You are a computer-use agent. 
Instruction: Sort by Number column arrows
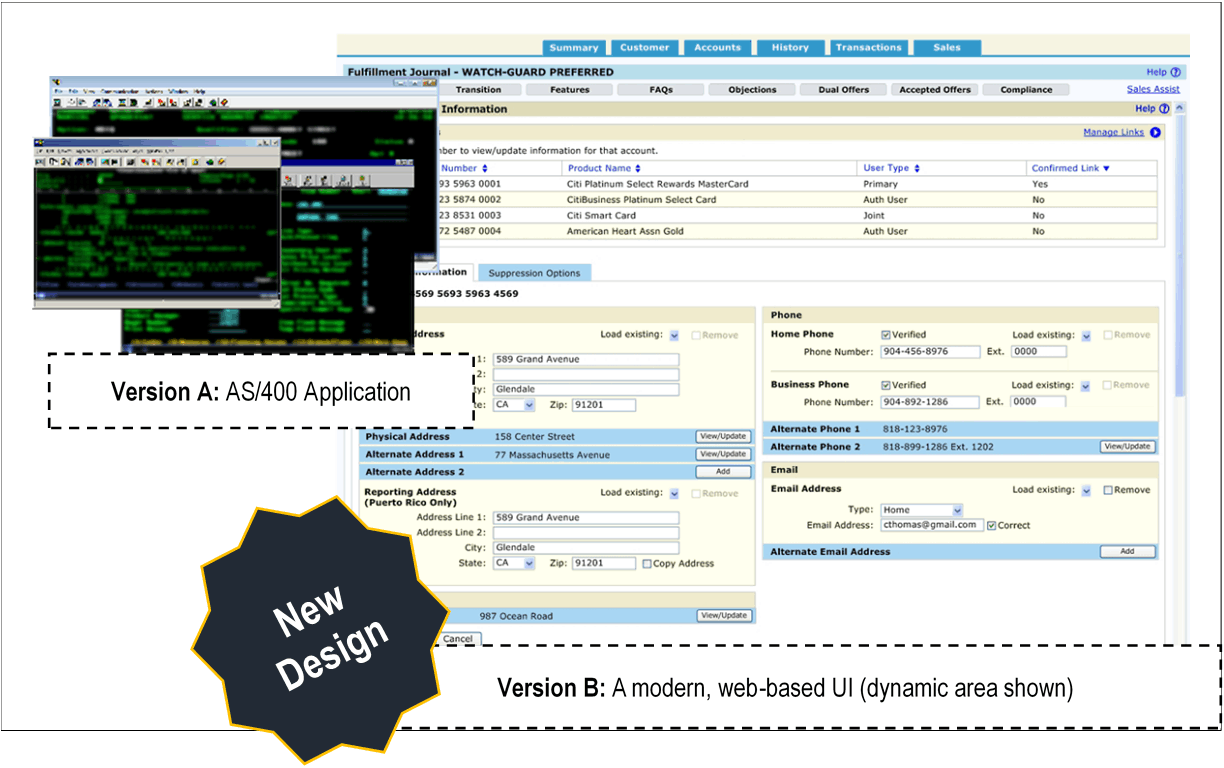click(485, 168)
